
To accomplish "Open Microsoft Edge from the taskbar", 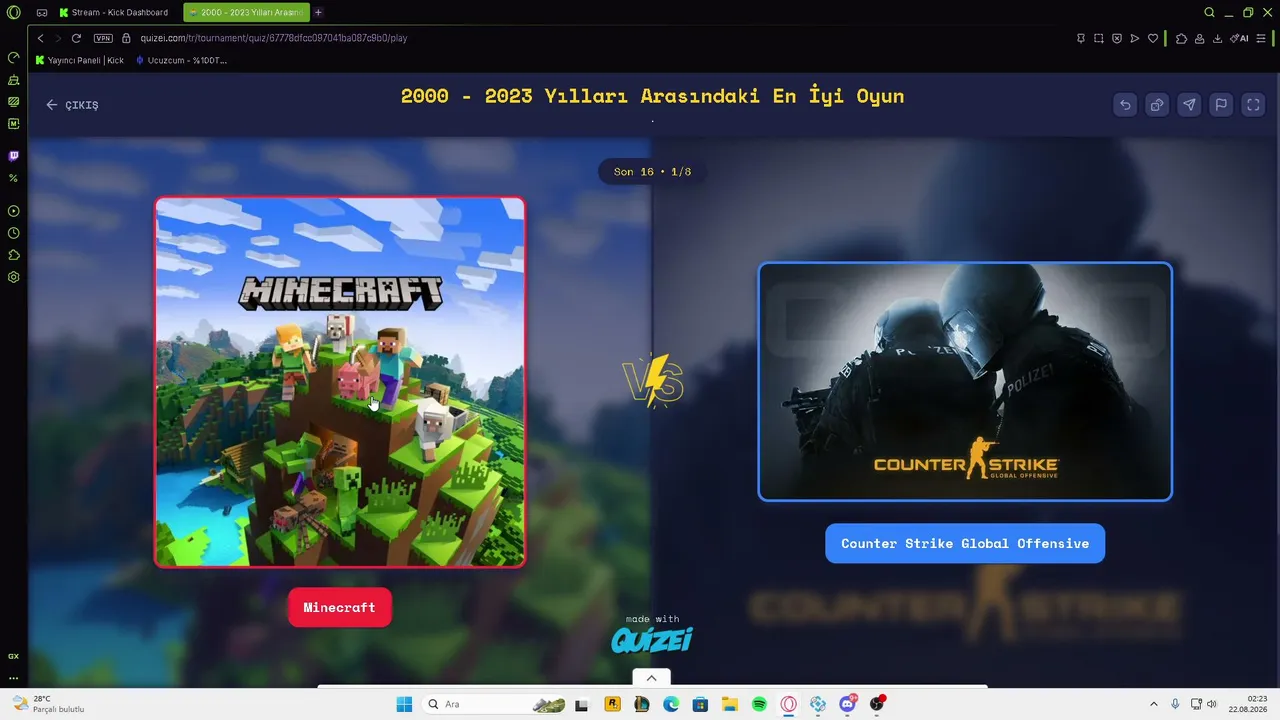I will coord(671,704).
